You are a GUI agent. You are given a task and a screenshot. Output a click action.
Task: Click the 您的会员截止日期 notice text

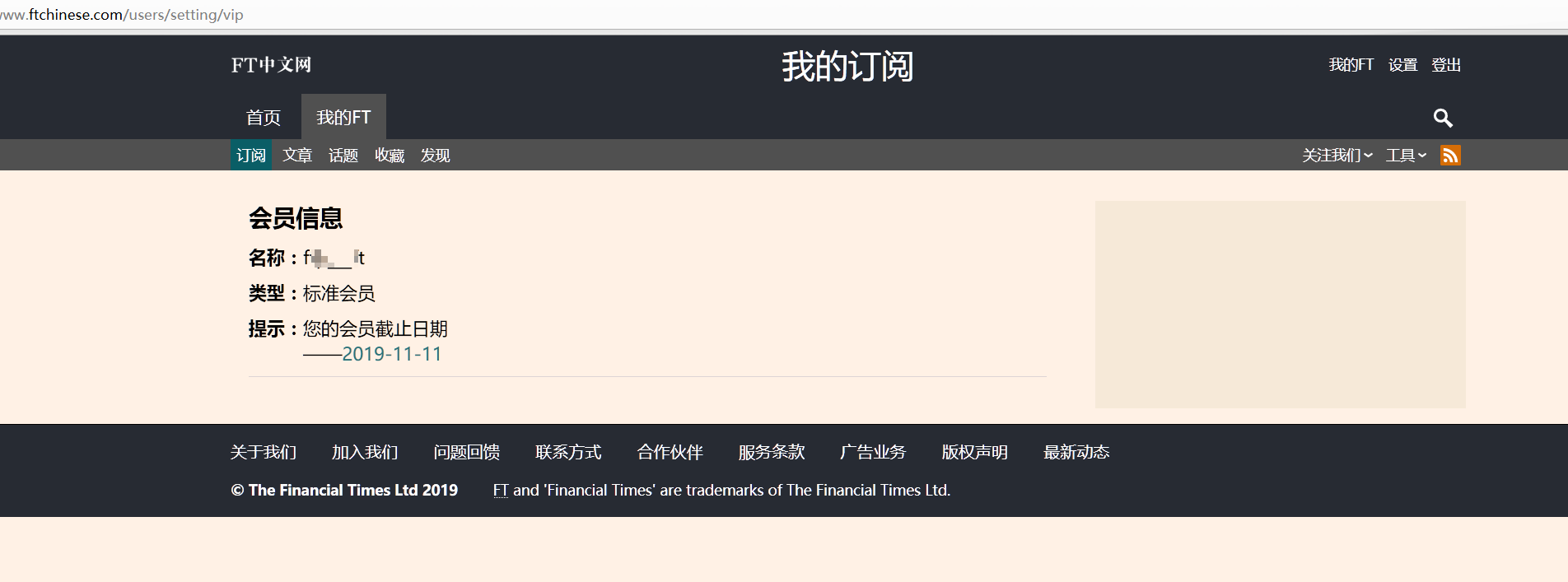(376, 329)
